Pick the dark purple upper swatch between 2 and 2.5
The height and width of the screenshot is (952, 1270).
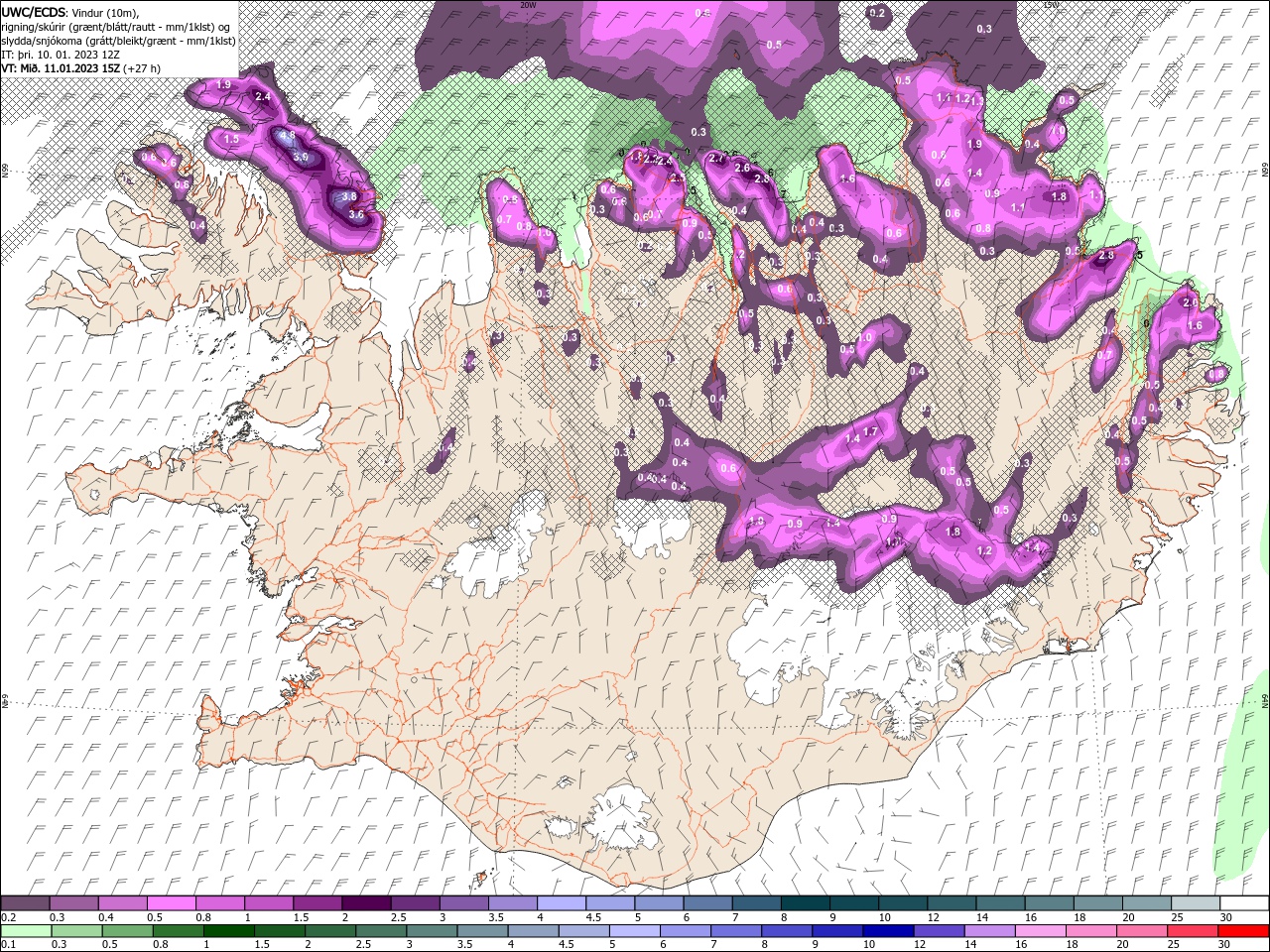[x=365, y=903]
